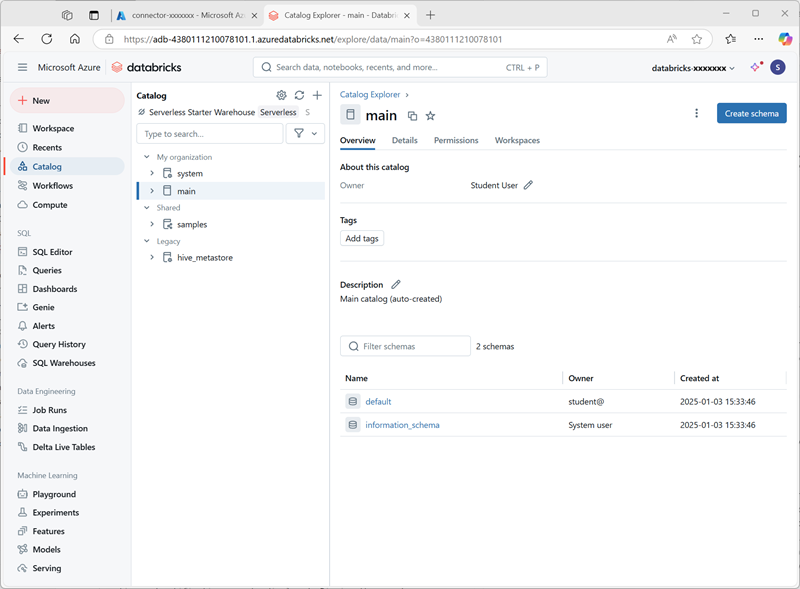Click the Filter schemas field
This screenshot has width=800, height=589.
click(405, 346)
